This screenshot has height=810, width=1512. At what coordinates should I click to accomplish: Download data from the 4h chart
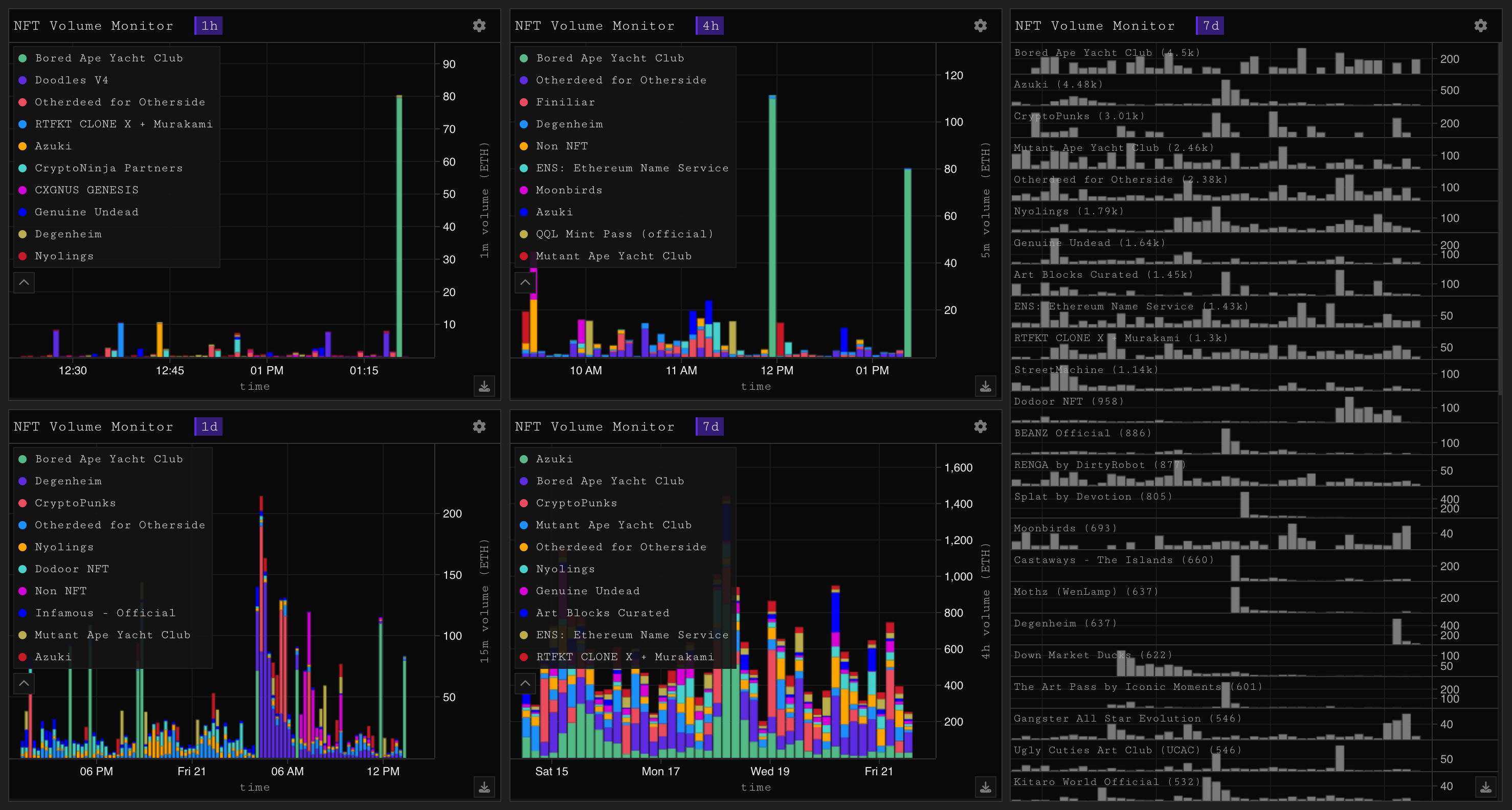pos(986,386)
